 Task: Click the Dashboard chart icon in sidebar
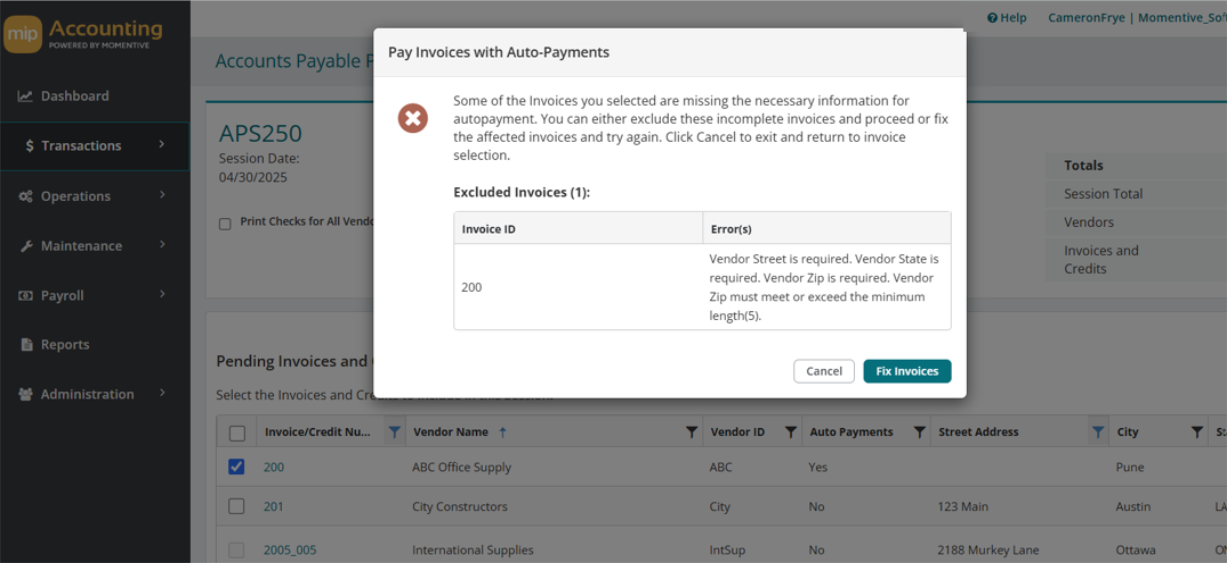[26, 96]
